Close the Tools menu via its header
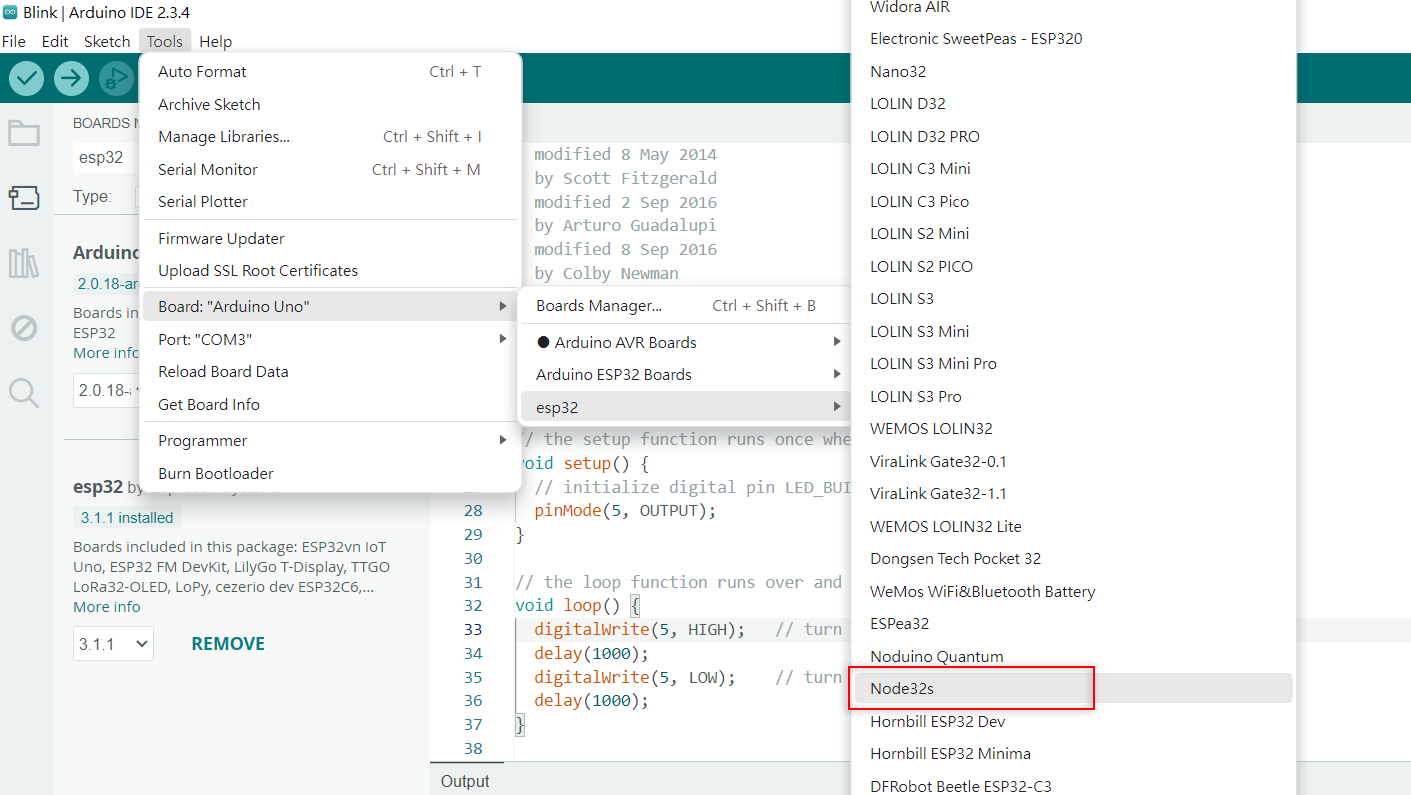The image size is (1411, 795). (165, 41)
